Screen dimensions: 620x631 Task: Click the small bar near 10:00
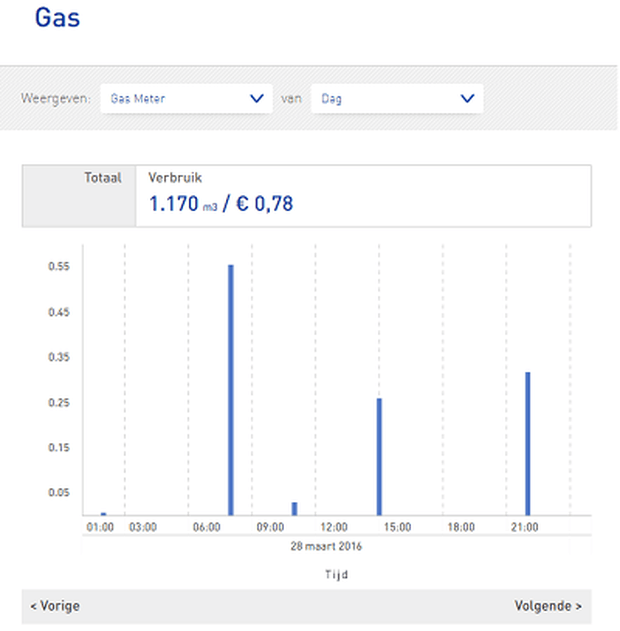pos(294,509)
